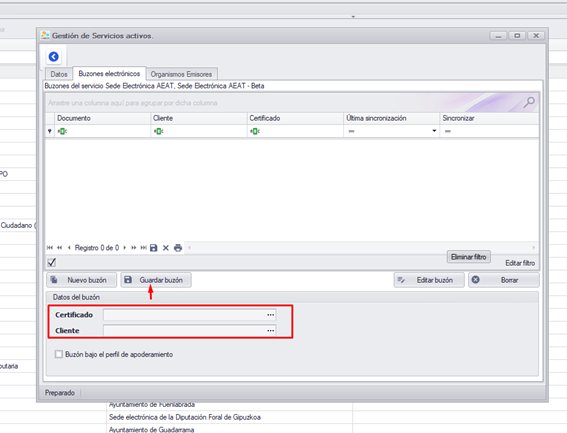Enable Buzón bajo el perfil de apoderamiento
Image resolution: width=567 pixels, height=433 pixels.
click(59, 354)
